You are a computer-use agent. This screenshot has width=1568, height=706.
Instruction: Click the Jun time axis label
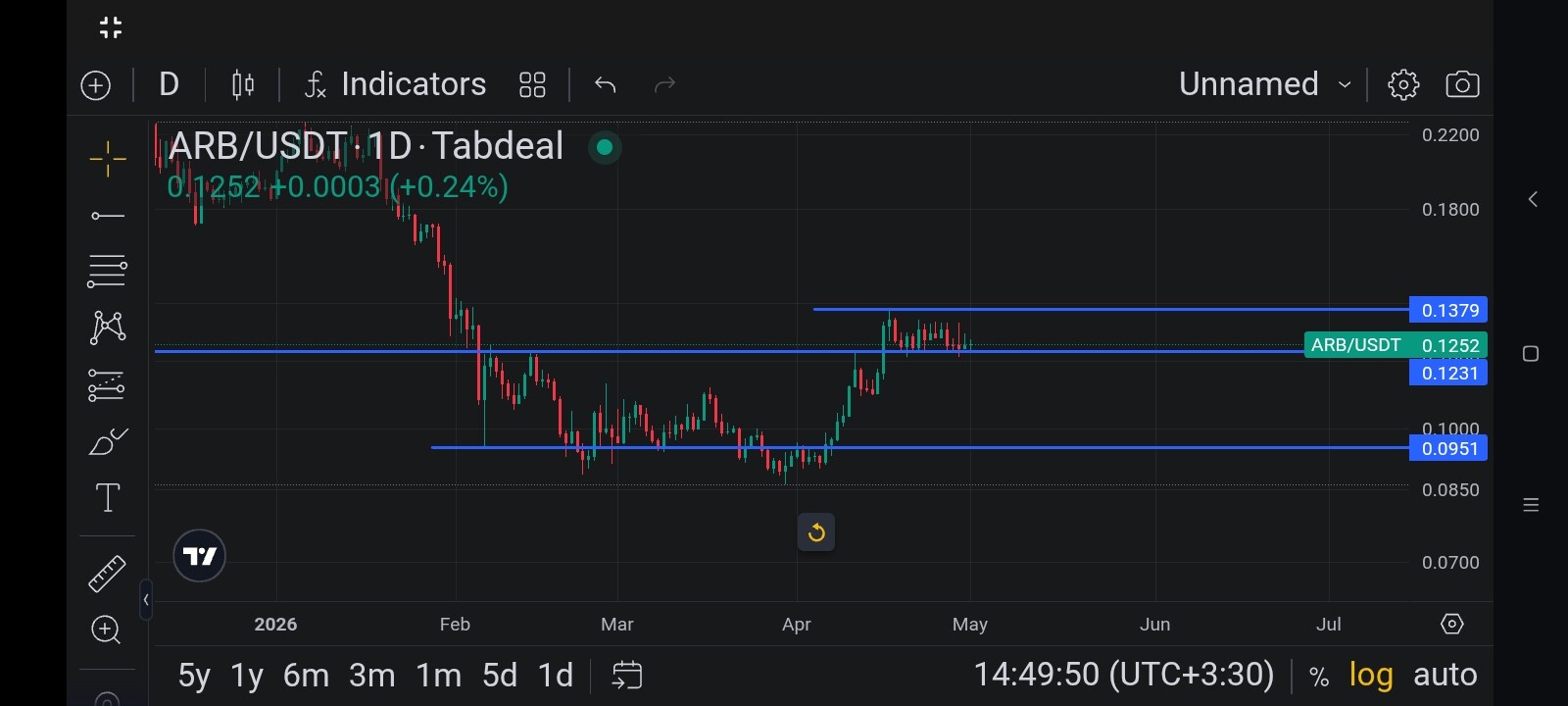[x=1155, y=625]
